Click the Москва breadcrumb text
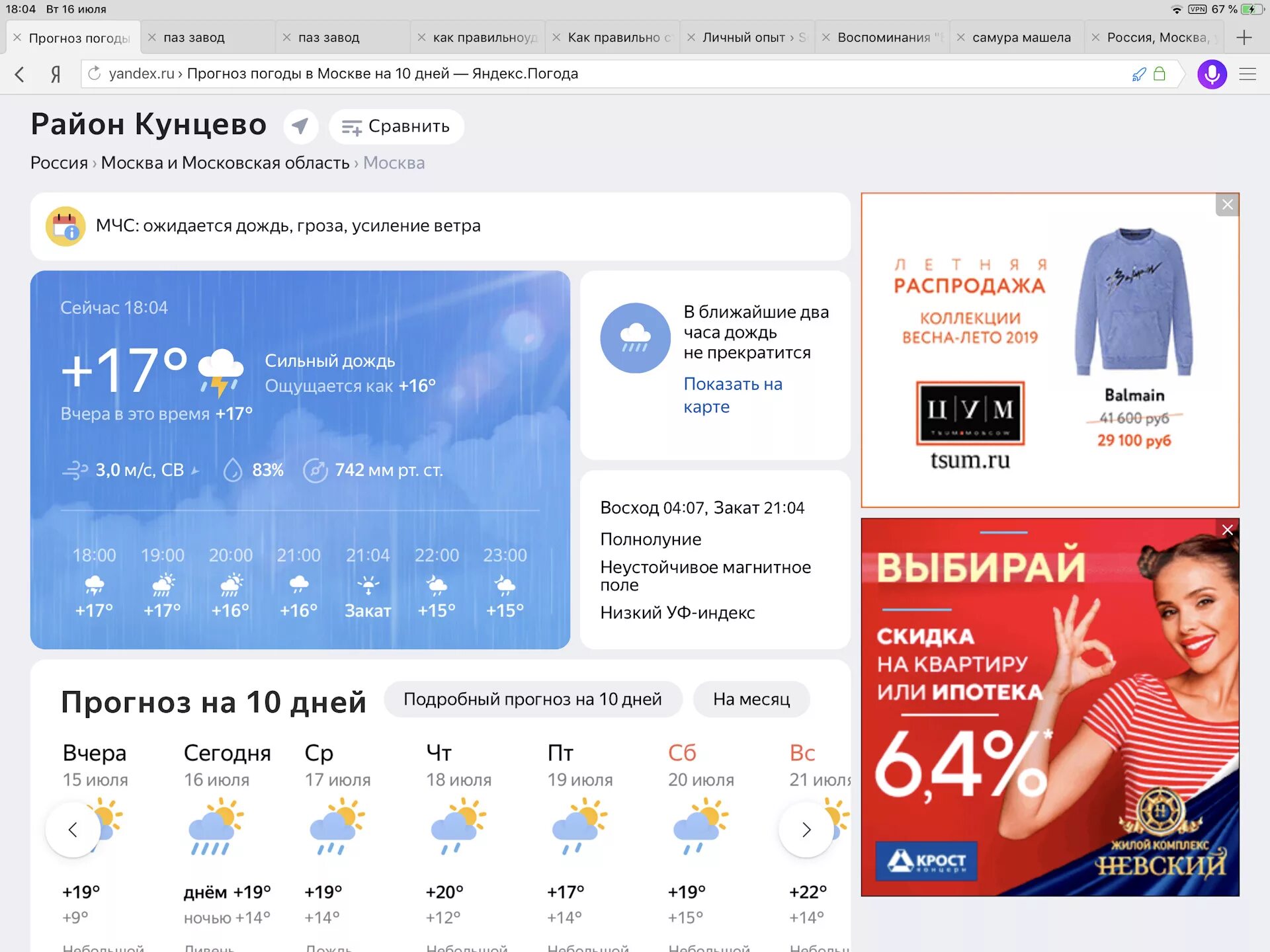 coord(394,163)
